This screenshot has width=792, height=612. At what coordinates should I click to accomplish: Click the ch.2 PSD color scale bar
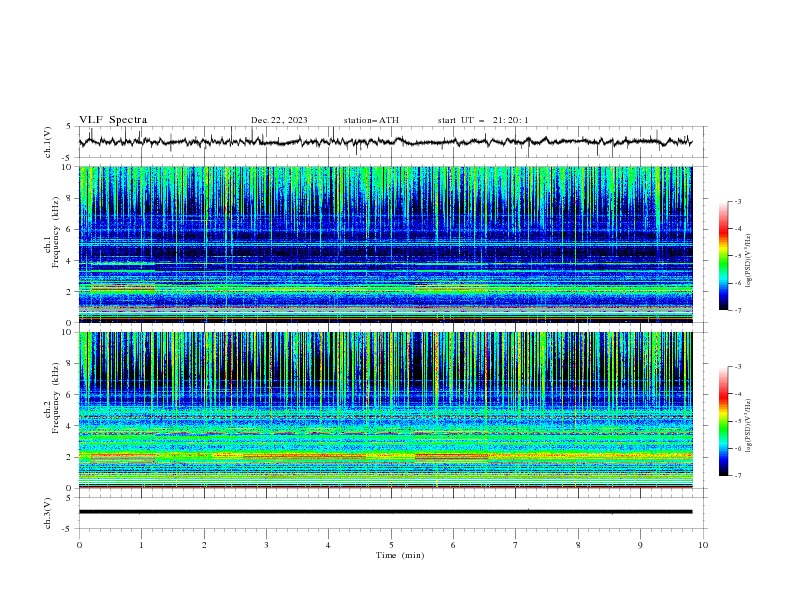[723, 421]
